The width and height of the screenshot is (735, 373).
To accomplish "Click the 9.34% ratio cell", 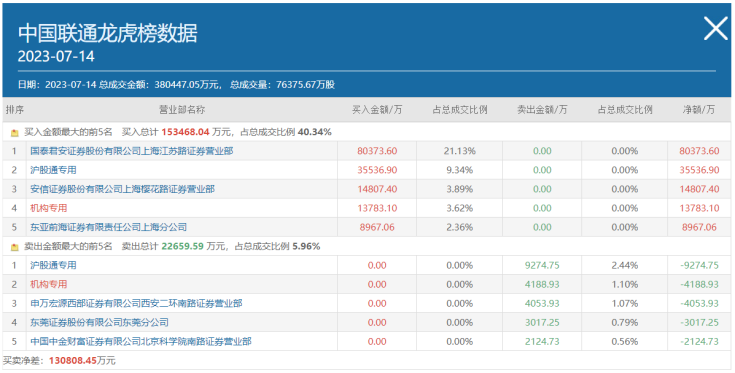I will (459, 170).
